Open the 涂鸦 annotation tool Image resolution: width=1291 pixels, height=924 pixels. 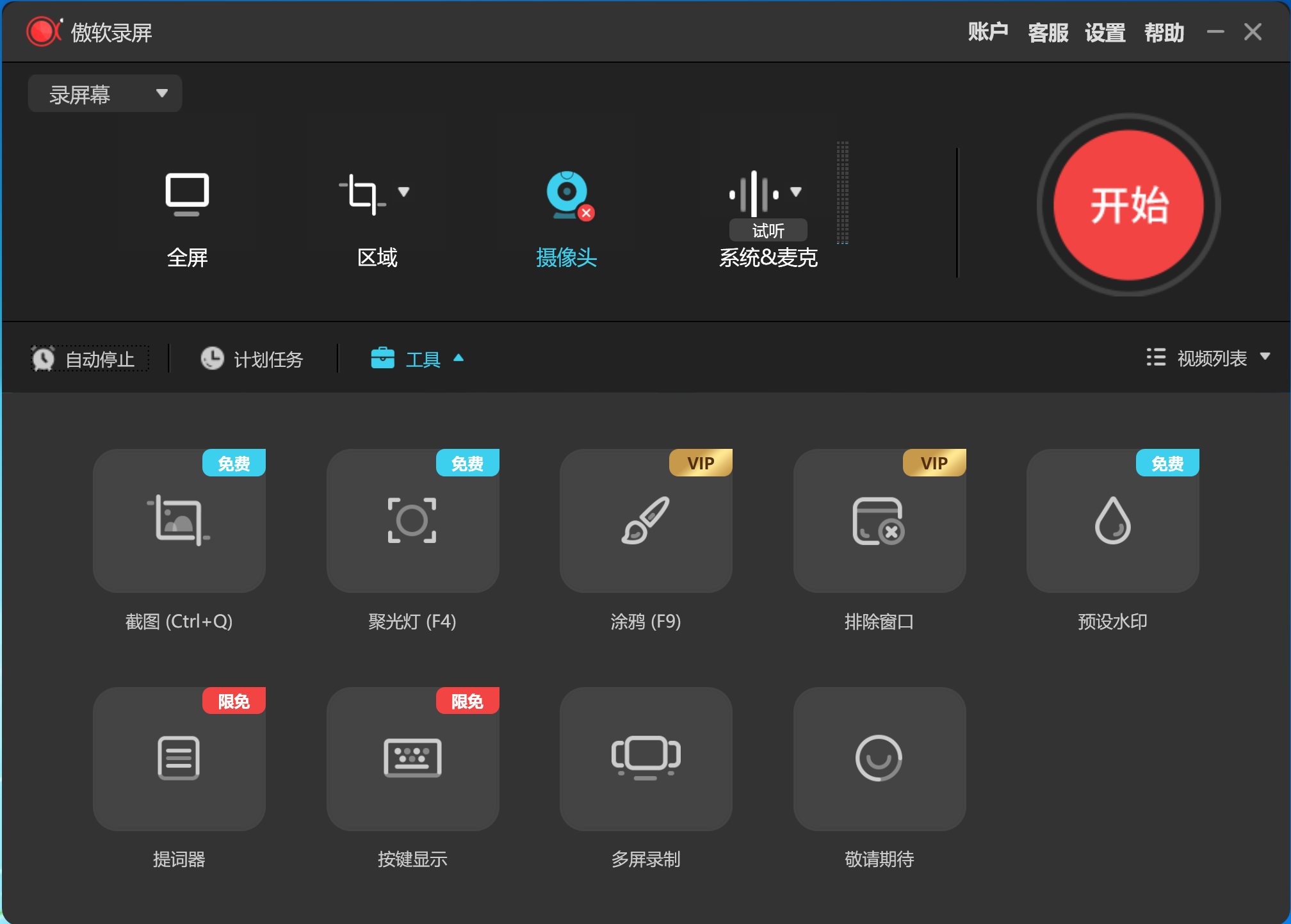click(x=645, y=521)
